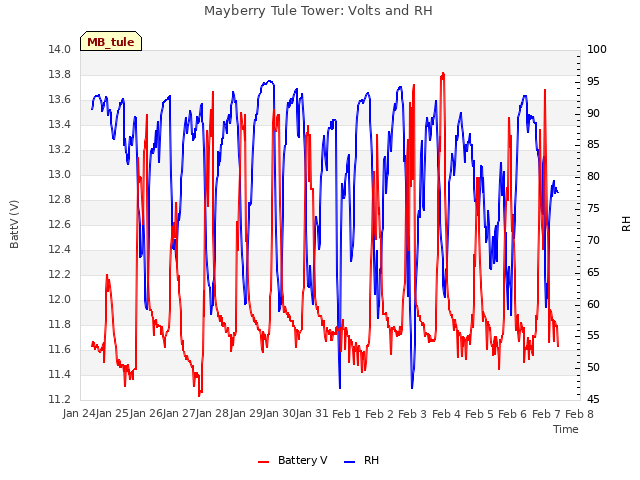Click the 12.4 voltage axis value
This screenshot has height=480, width=640.
tap(60, 249)
